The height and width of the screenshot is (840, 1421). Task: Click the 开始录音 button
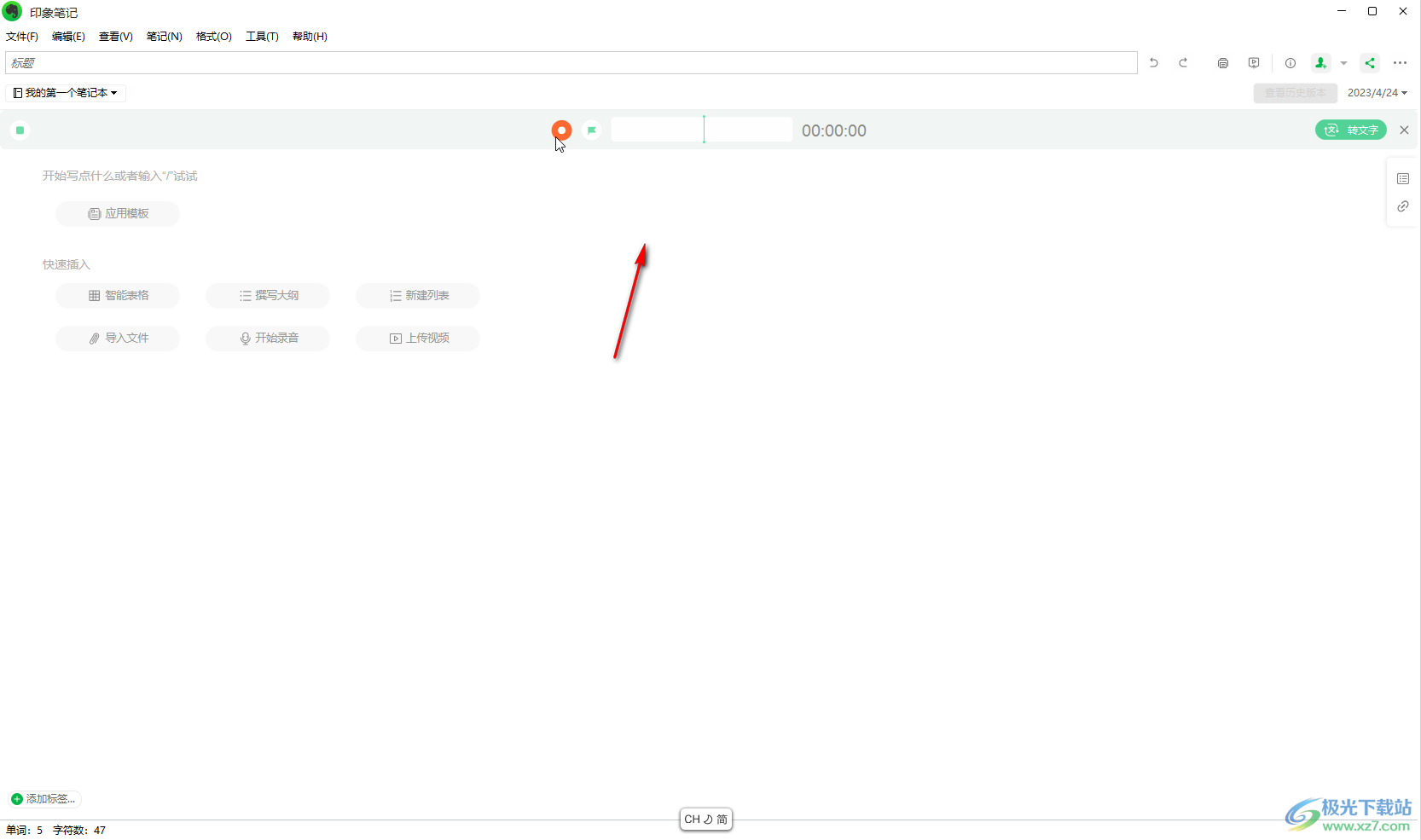(268, 339)
